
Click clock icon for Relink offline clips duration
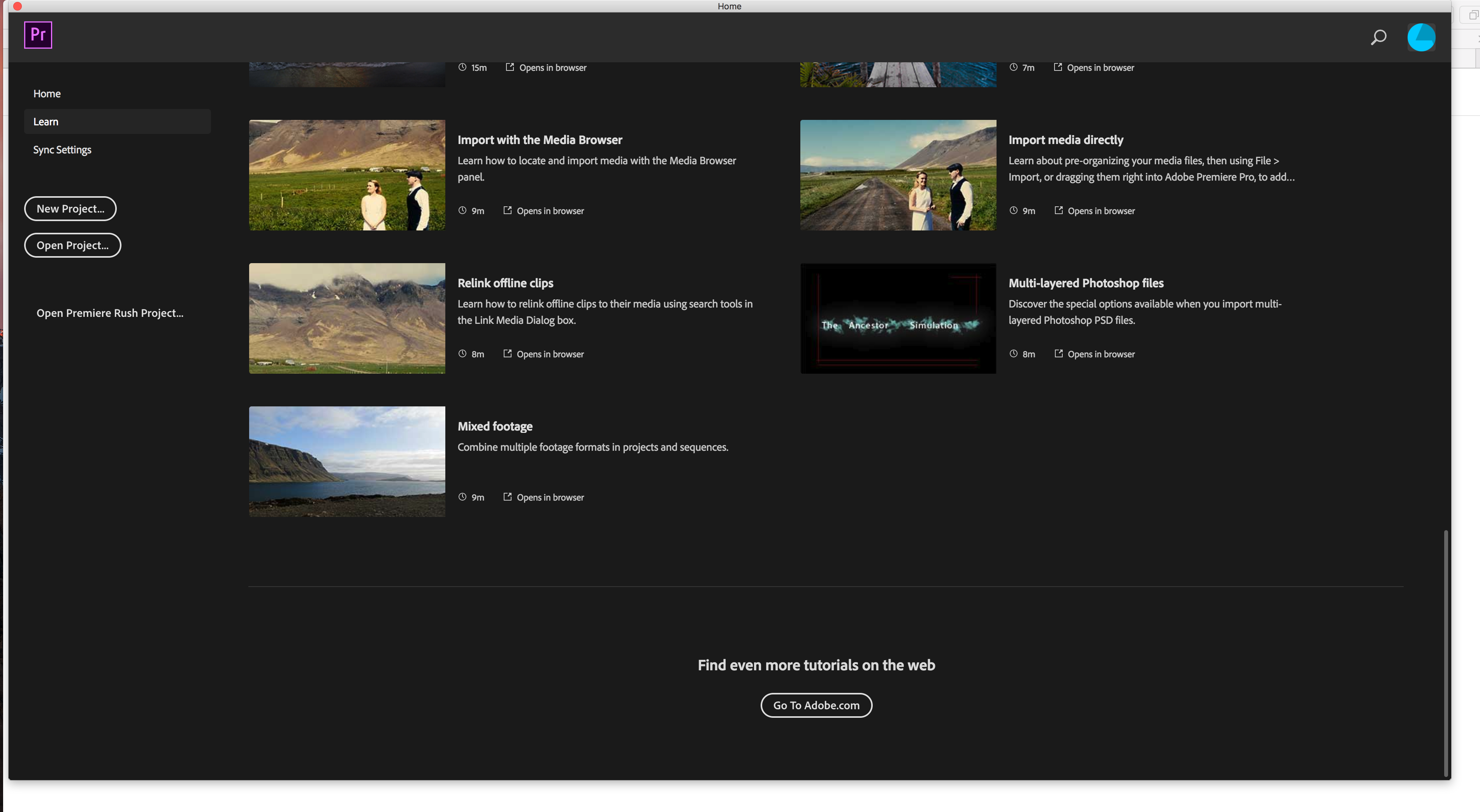[x=462, y=354]
